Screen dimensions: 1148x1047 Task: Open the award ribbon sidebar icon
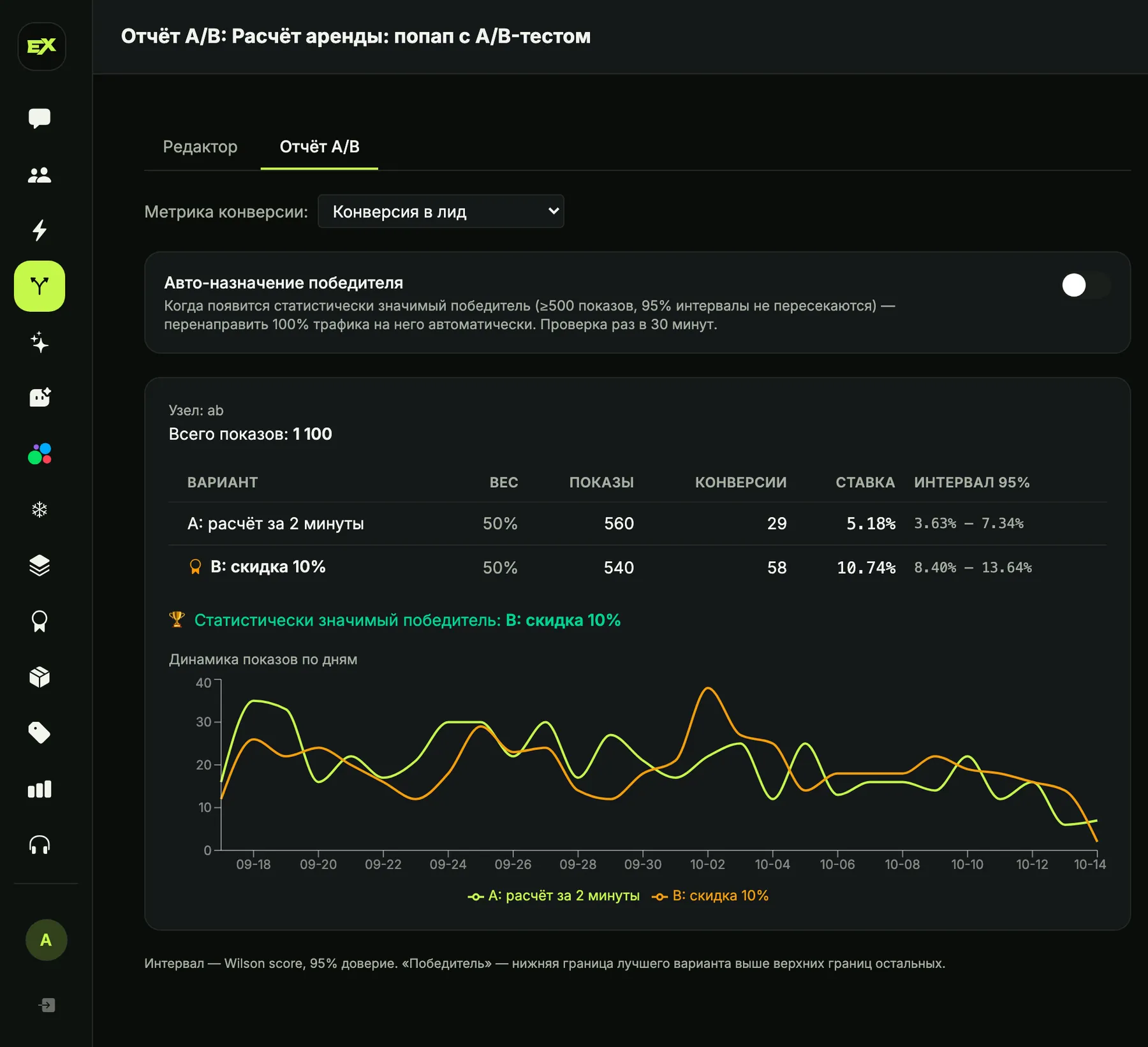coord(40,621)
